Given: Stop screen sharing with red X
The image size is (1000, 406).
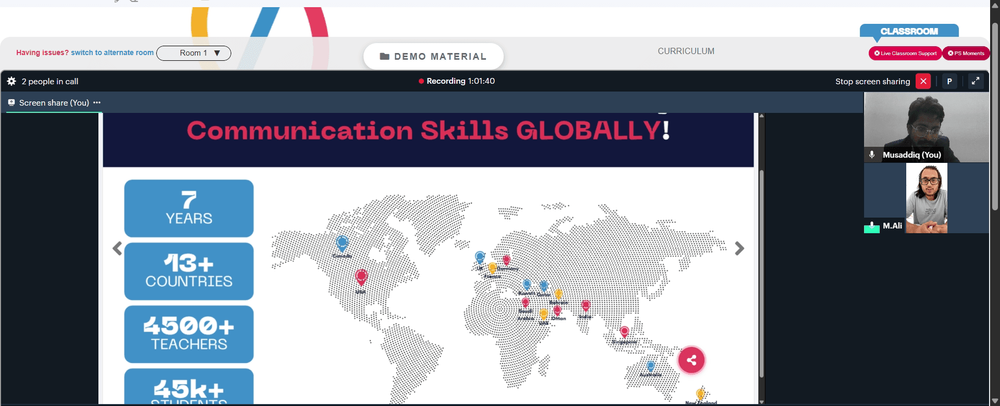Looking at the screenshot, I should (923, 82).
